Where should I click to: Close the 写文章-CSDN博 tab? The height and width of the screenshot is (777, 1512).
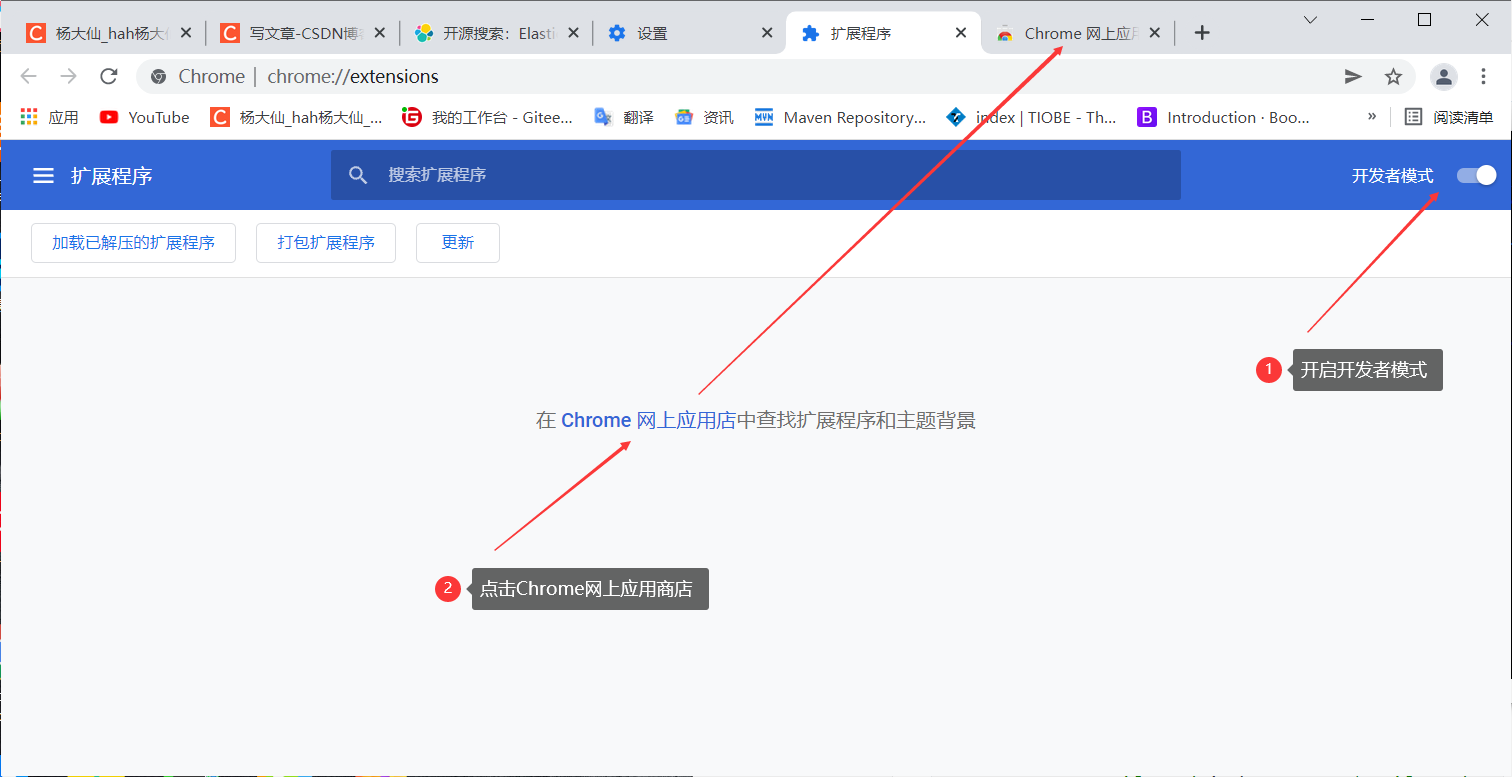(380, 33)
